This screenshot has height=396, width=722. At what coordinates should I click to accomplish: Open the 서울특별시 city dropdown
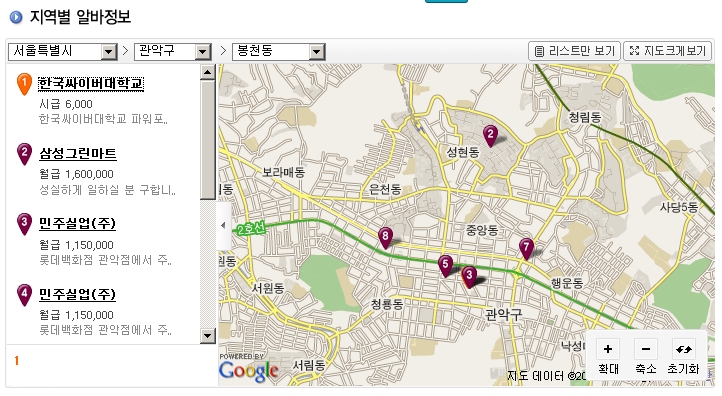[x=63, y=52]
